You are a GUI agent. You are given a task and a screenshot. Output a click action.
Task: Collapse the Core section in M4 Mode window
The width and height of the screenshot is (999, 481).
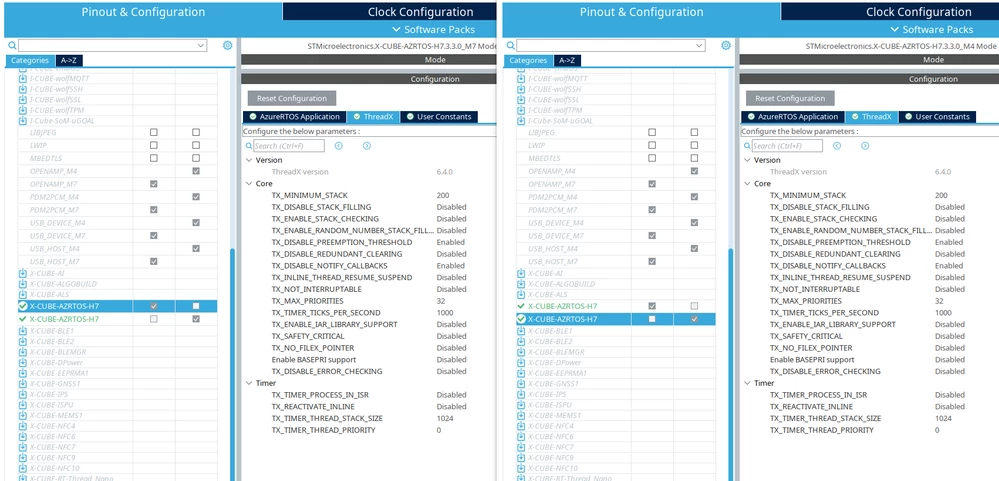click(747, 183)
